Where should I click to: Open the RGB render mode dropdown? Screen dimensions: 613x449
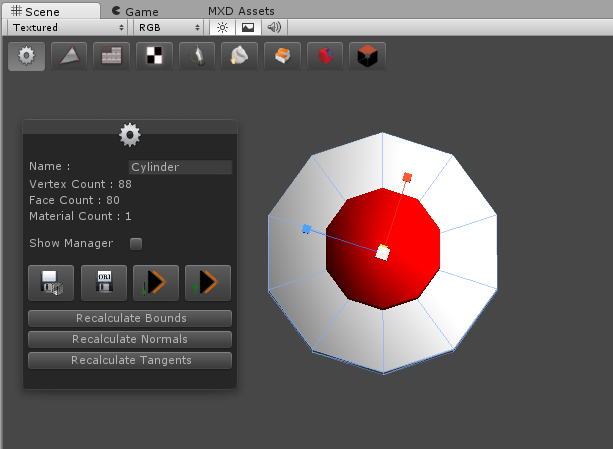pyautogui.click(x=168, y=27)
